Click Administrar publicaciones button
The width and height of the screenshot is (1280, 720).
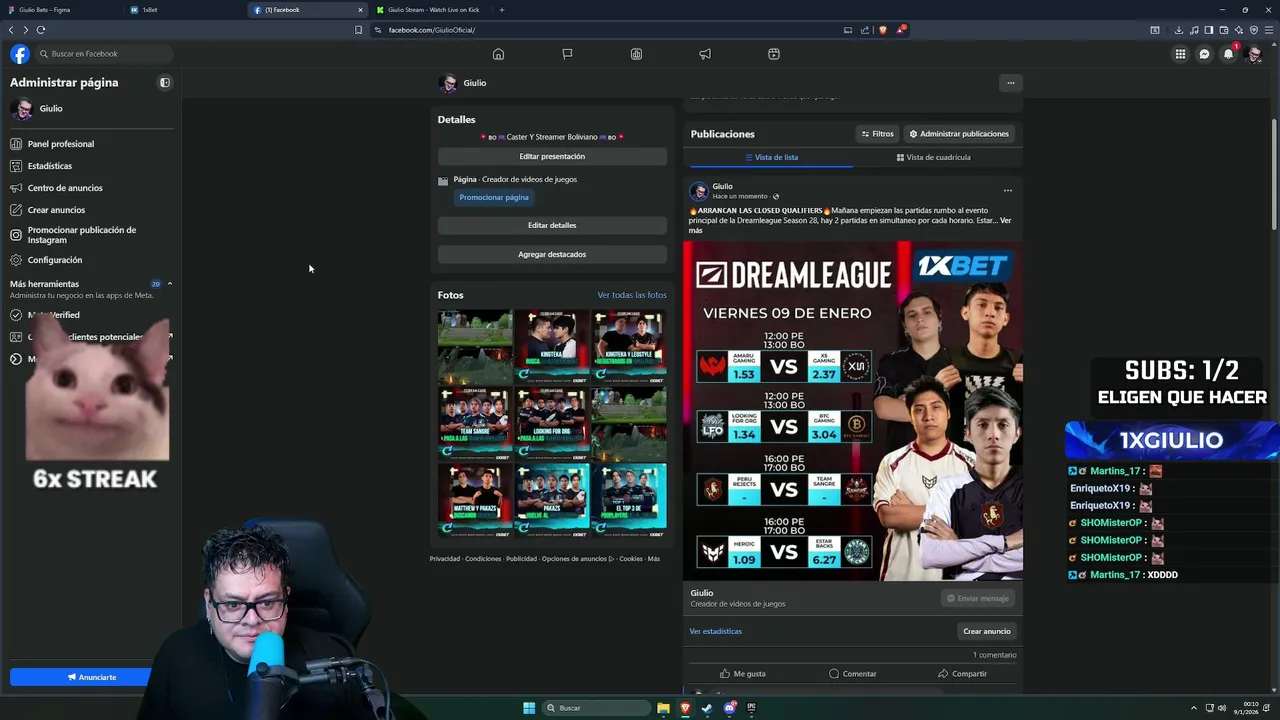[960, 134]
